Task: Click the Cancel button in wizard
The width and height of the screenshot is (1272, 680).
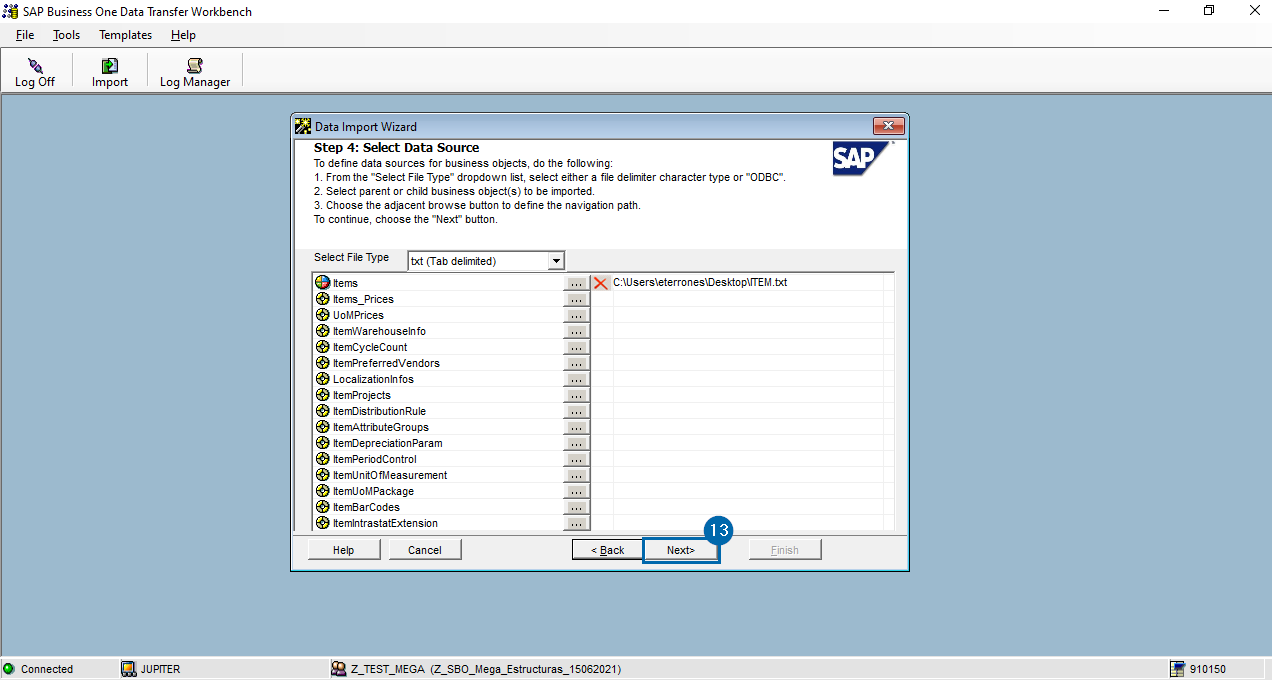Action: (425, 550)
